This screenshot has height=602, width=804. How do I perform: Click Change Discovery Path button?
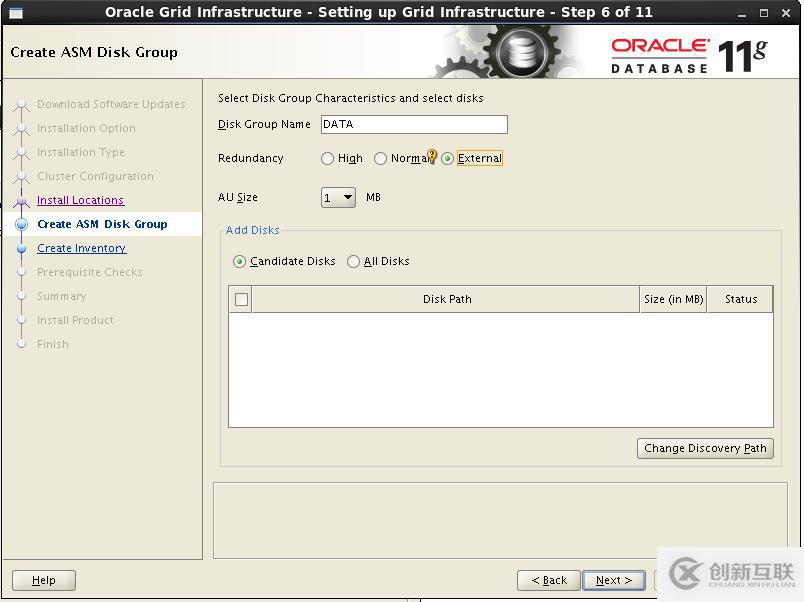click(x=705, y=448)
